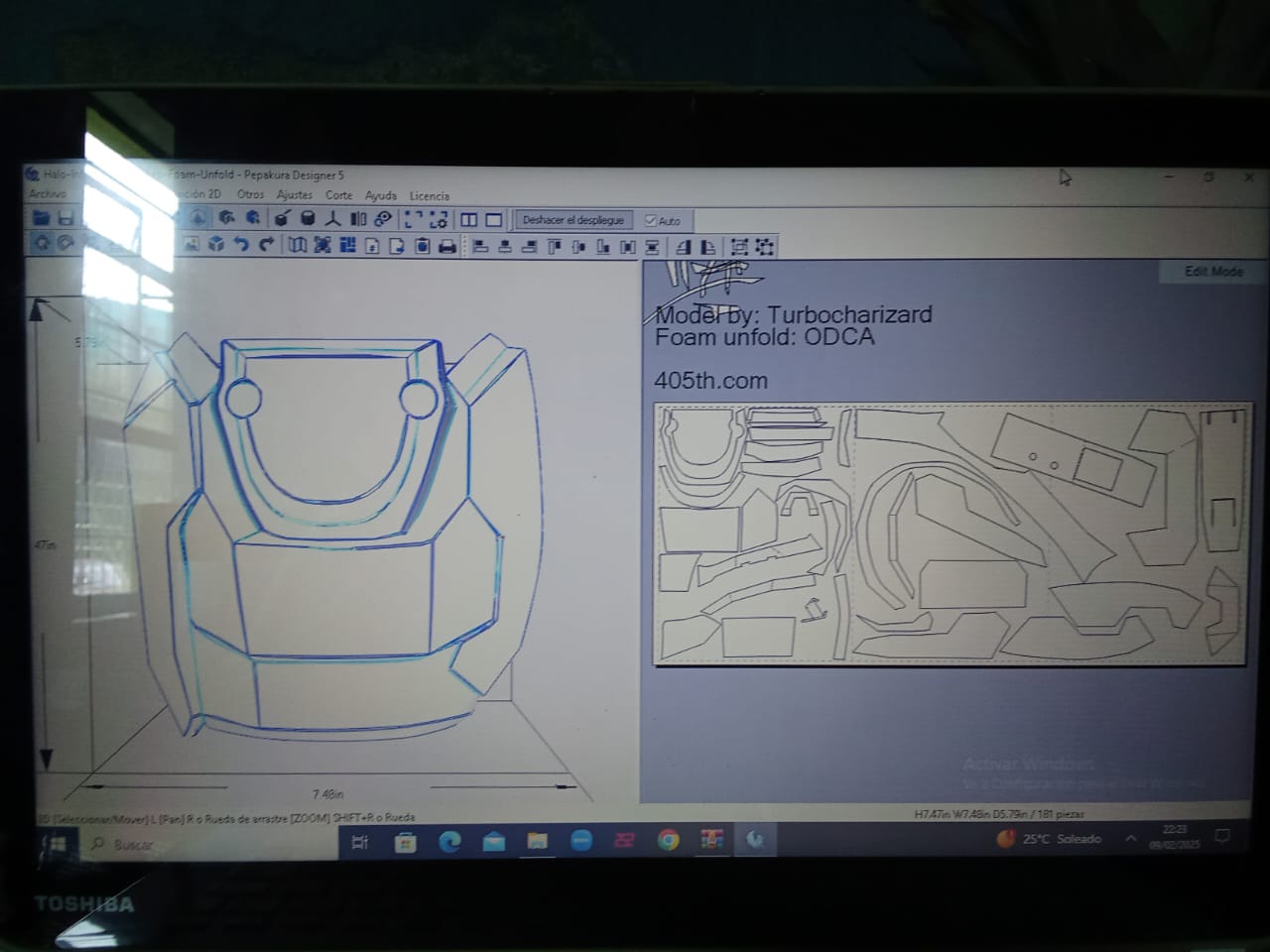Click the 405th.com text in pattern view
This screenshot has width=1270, height=952.
click(x=711, y=381)
